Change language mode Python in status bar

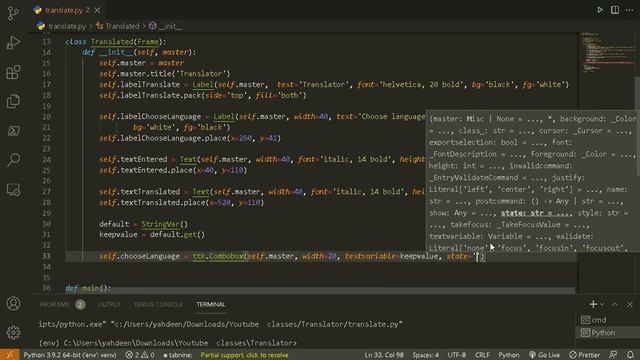[509, 355]
